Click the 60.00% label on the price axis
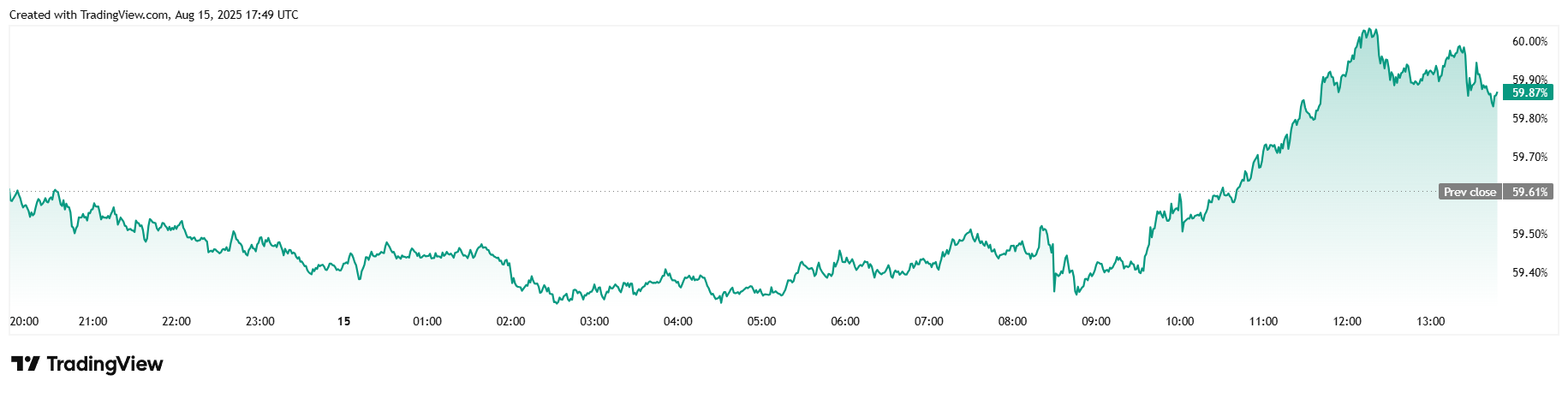Screen dimensions: 1568x393 pyautogui.click(x=1529, y=41)
